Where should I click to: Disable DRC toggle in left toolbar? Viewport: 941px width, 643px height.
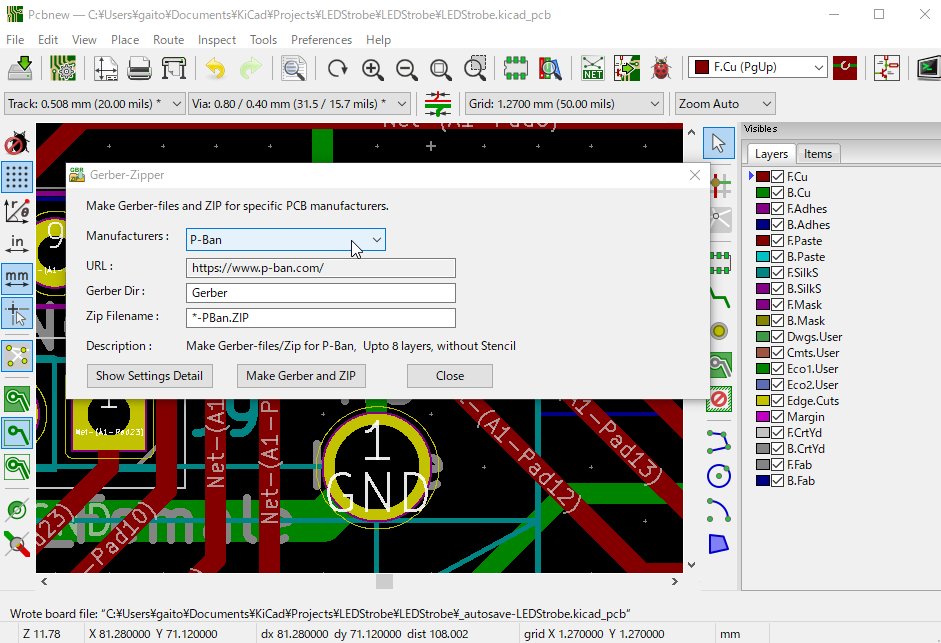17,143
